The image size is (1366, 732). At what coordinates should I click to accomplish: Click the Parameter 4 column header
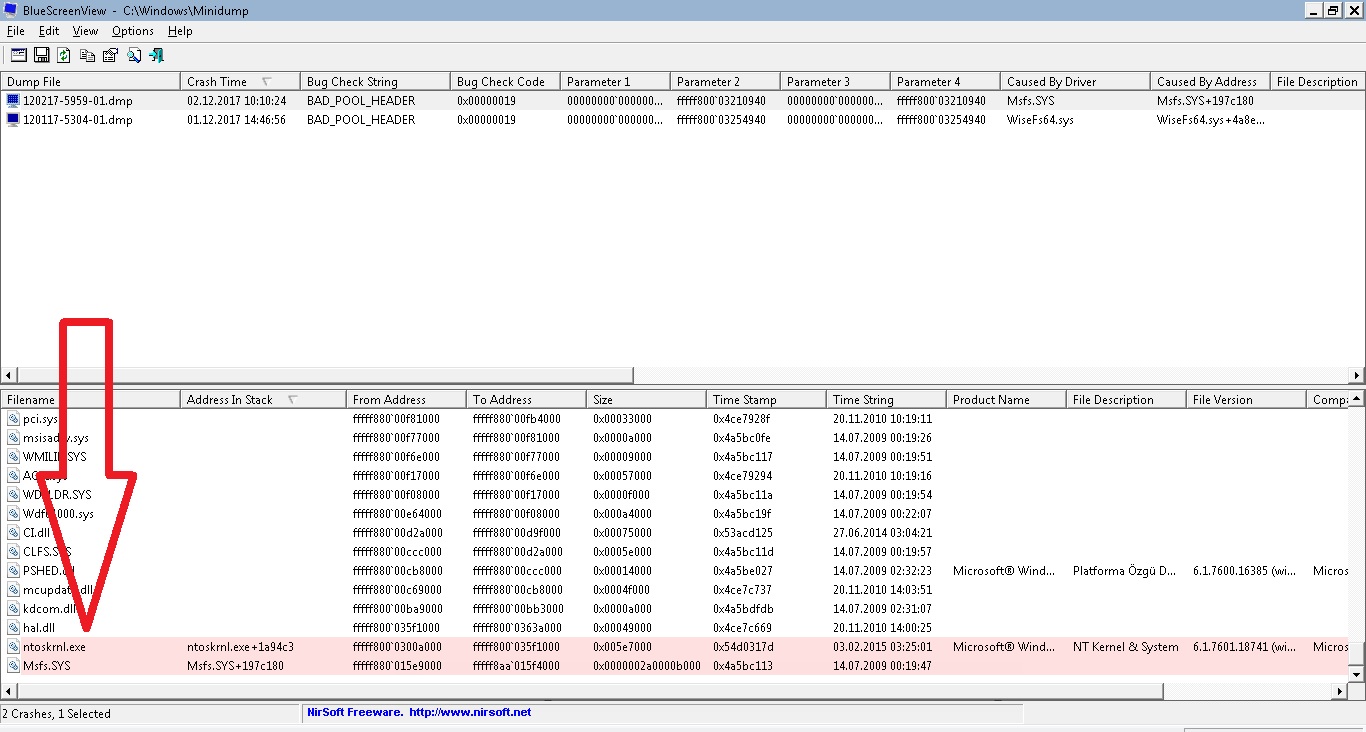point(945,82)
